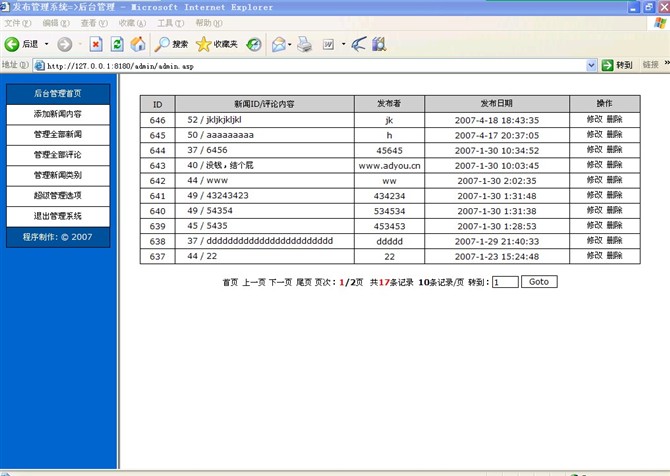This screenshot has height=476, width=670.
Task: Click the rightmost toolbar icon
Action: [379, 44]
